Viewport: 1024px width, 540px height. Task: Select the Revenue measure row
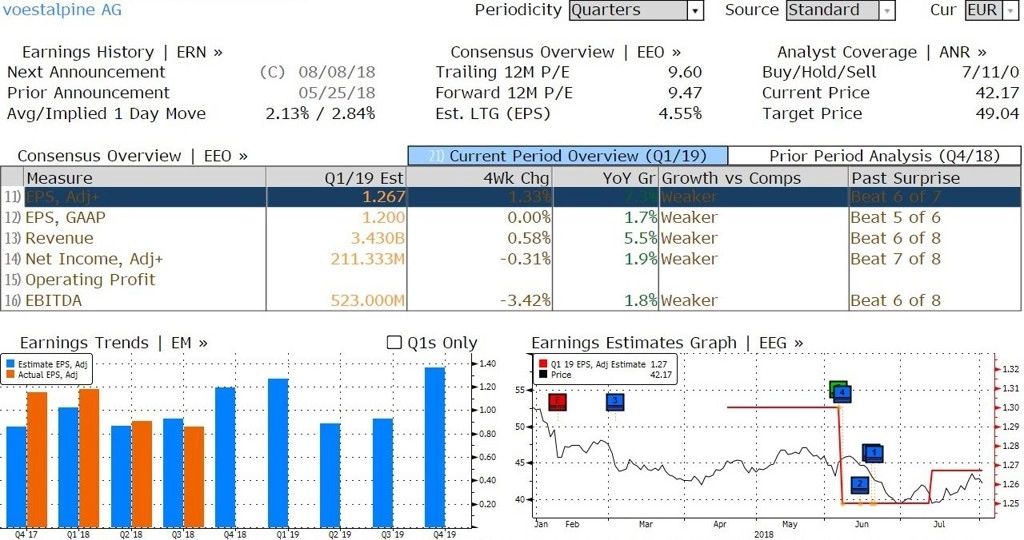(511, 238)
